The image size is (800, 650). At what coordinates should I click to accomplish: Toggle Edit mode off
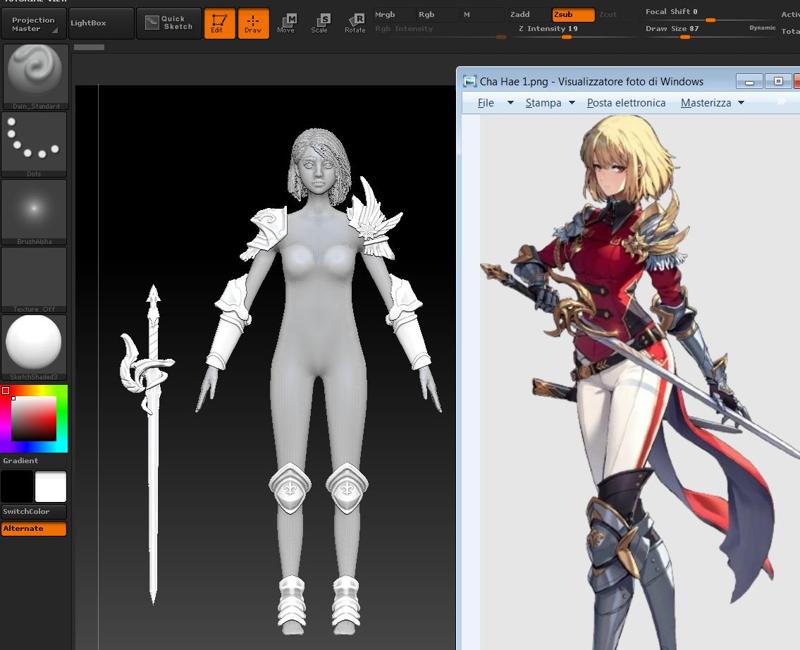[218, 21]
